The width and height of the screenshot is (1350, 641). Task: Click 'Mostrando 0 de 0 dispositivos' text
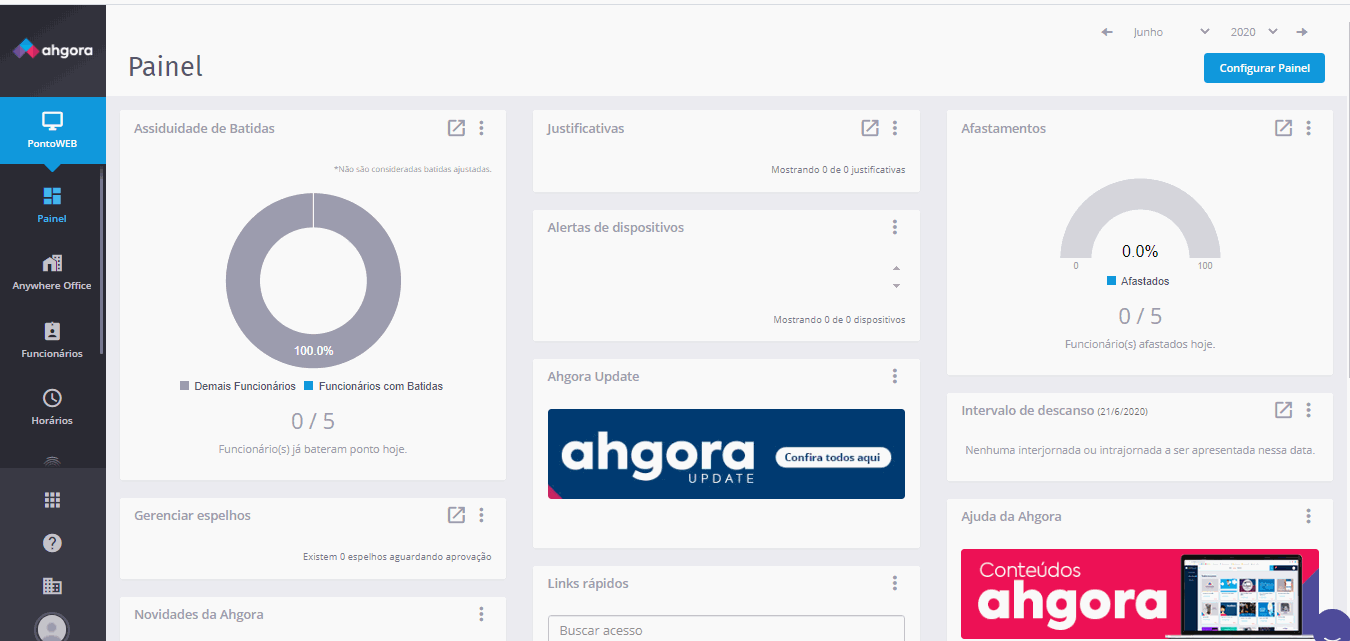click(x=839, y=320)
